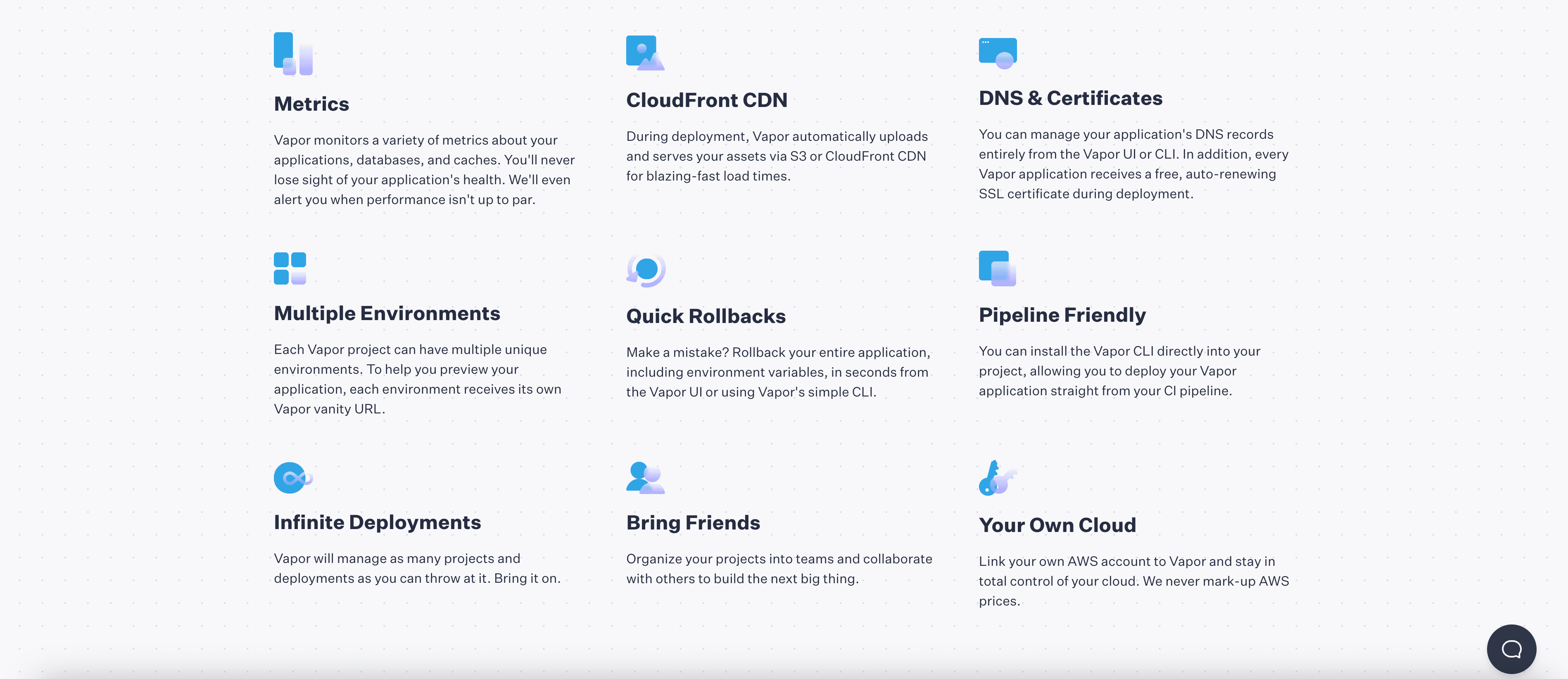The height and width of the screenshot is (679, 1568).
Task: Click the Bring Friends icon
Action: pyautogui.click(x=644, y=477)
